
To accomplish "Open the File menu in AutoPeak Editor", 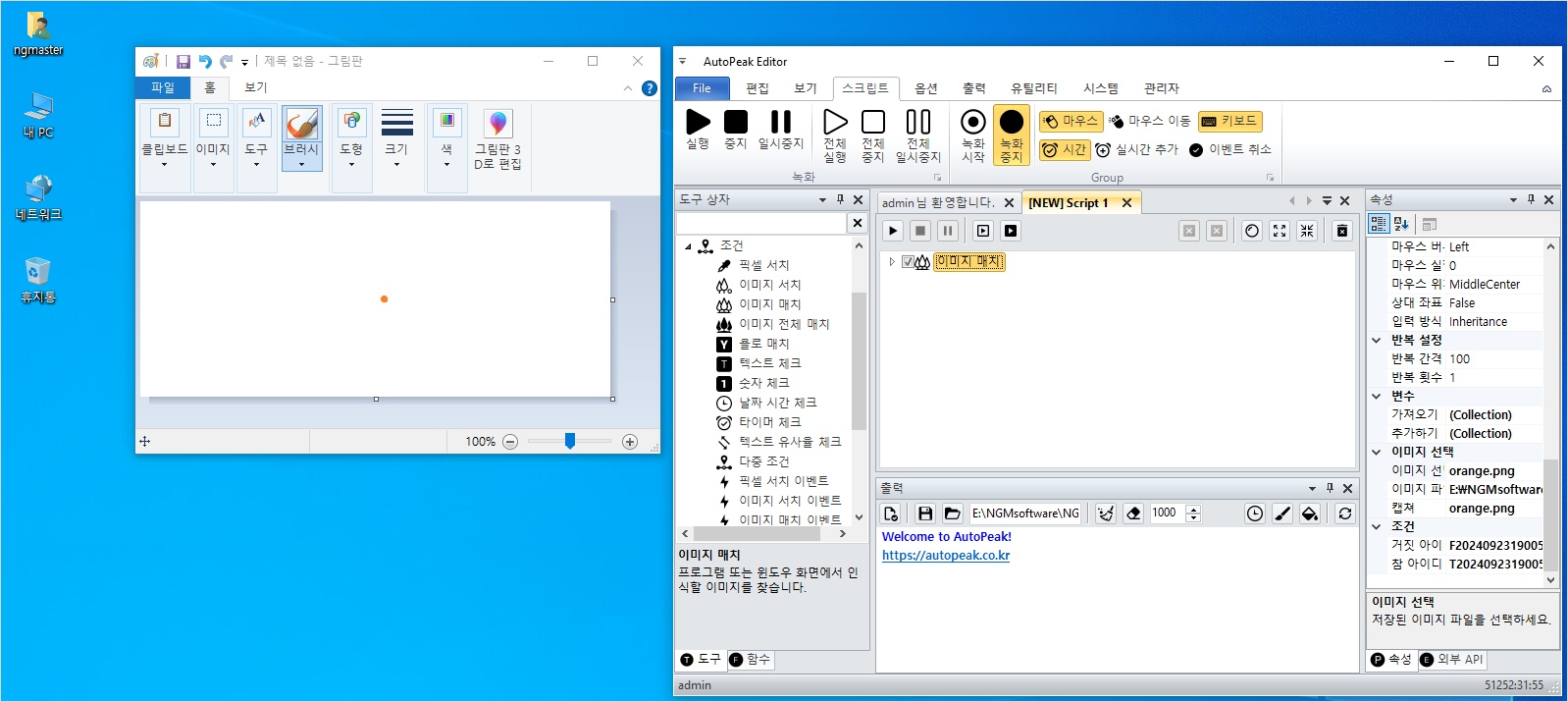I will [702, 88].
